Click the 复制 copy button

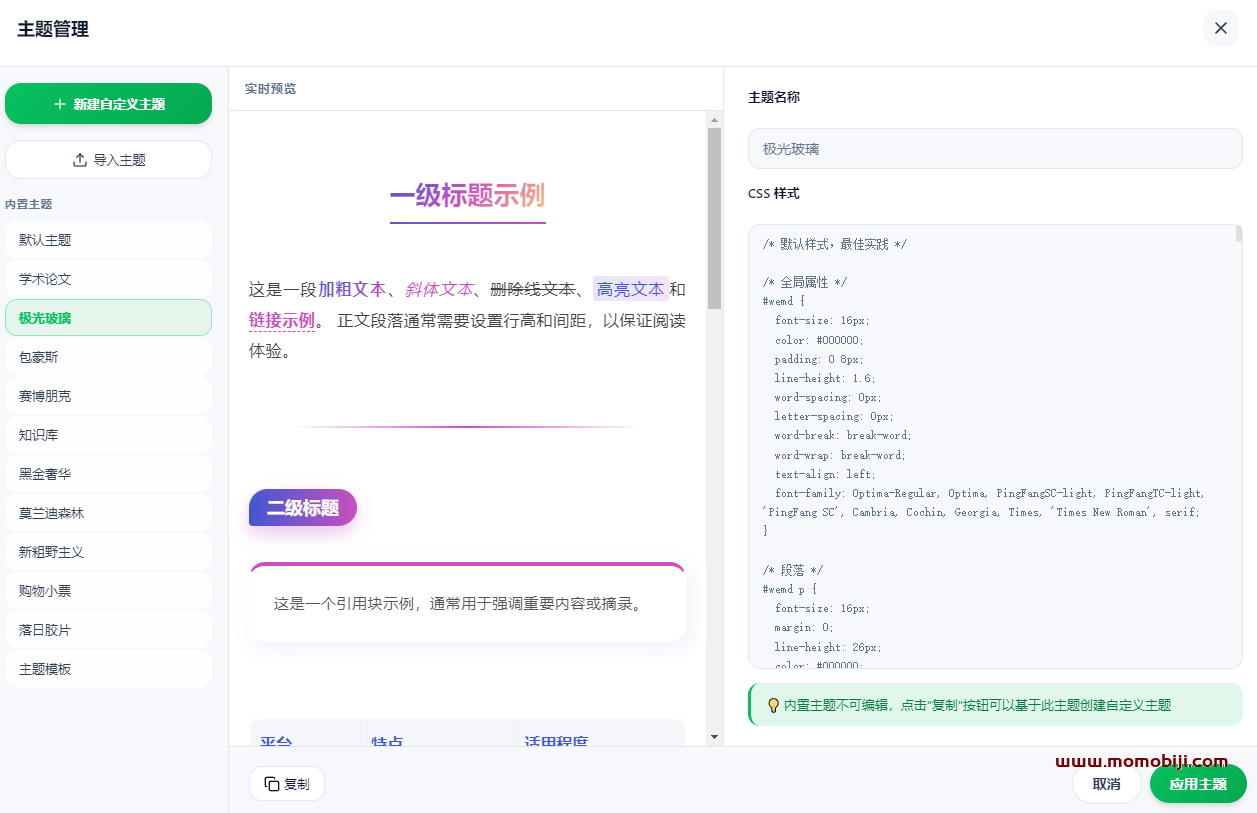pyautogui.click(x=287, y=784)
